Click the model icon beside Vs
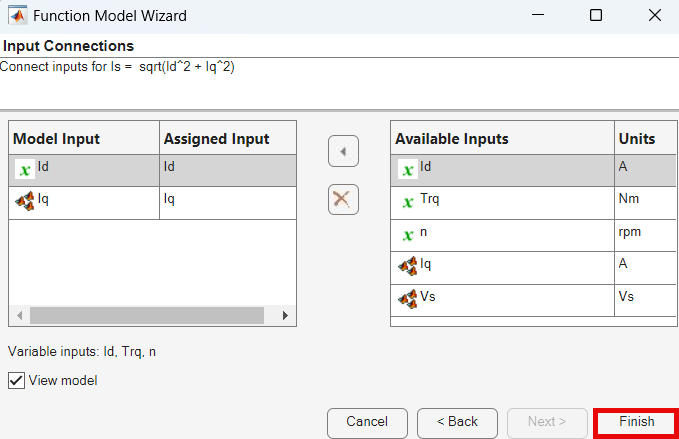The height and width of the screenshot is (439, 679). click(x=407, y=299)
